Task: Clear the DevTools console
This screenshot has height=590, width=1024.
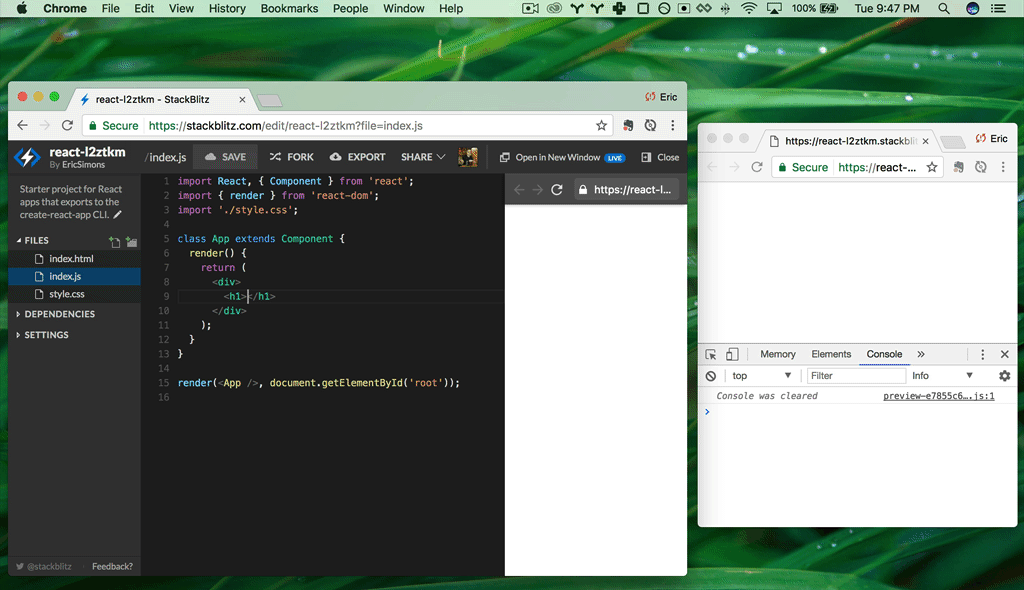Action: click(x=711, y=376)
